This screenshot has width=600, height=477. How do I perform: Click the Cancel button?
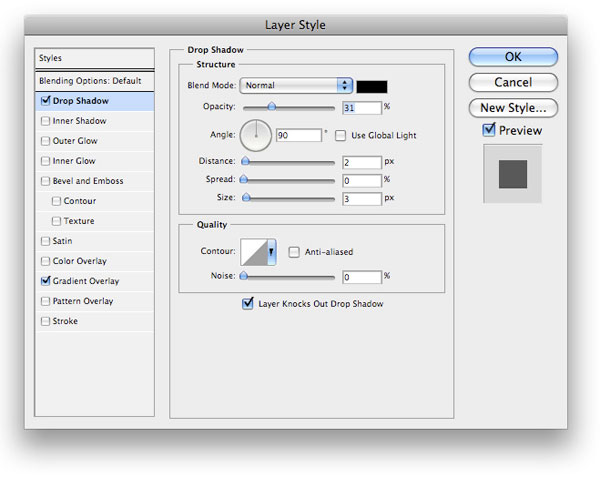(513, 82)
